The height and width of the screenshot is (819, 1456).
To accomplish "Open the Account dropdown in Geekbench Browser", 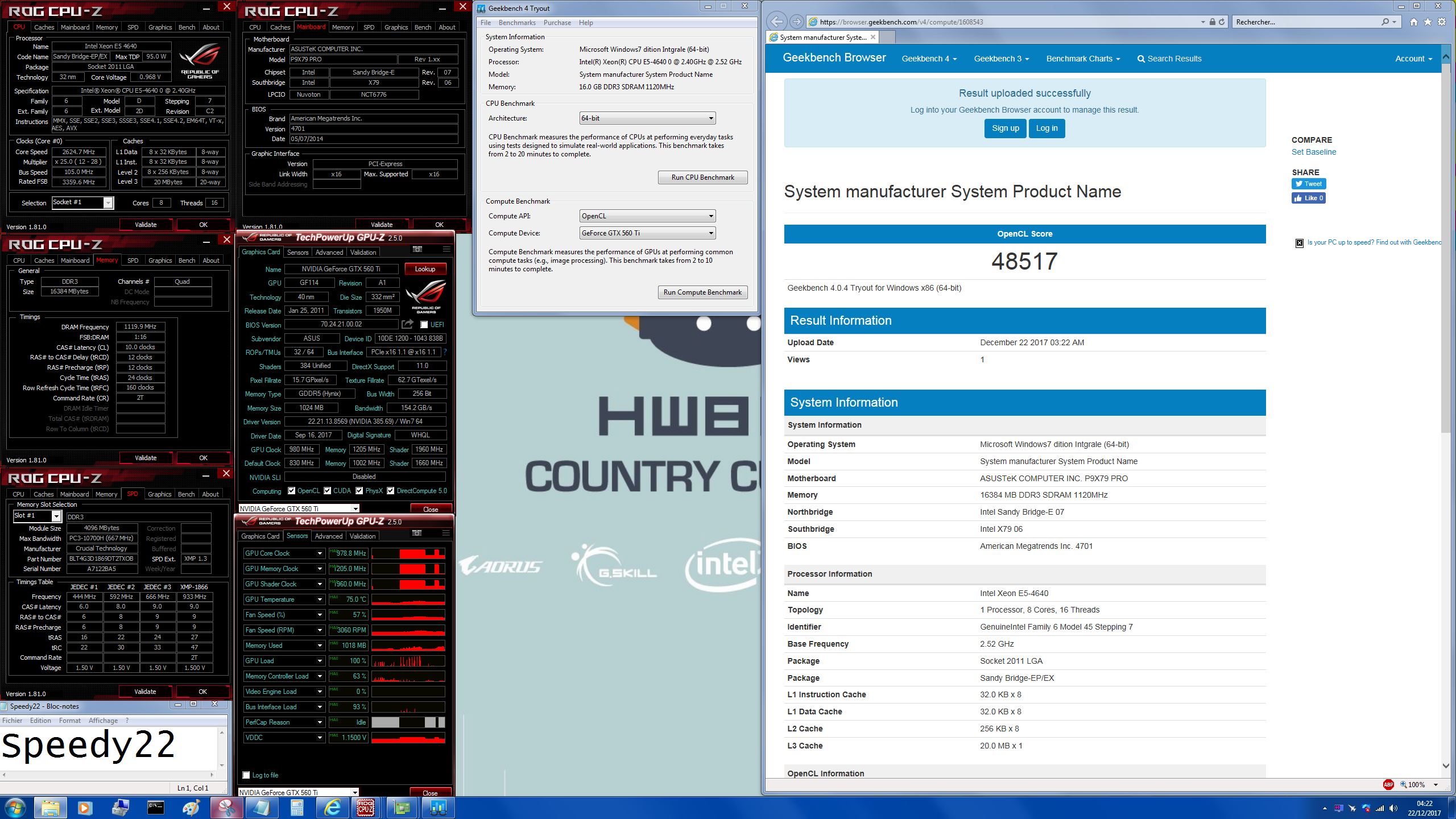I will tap(1413, 59).
